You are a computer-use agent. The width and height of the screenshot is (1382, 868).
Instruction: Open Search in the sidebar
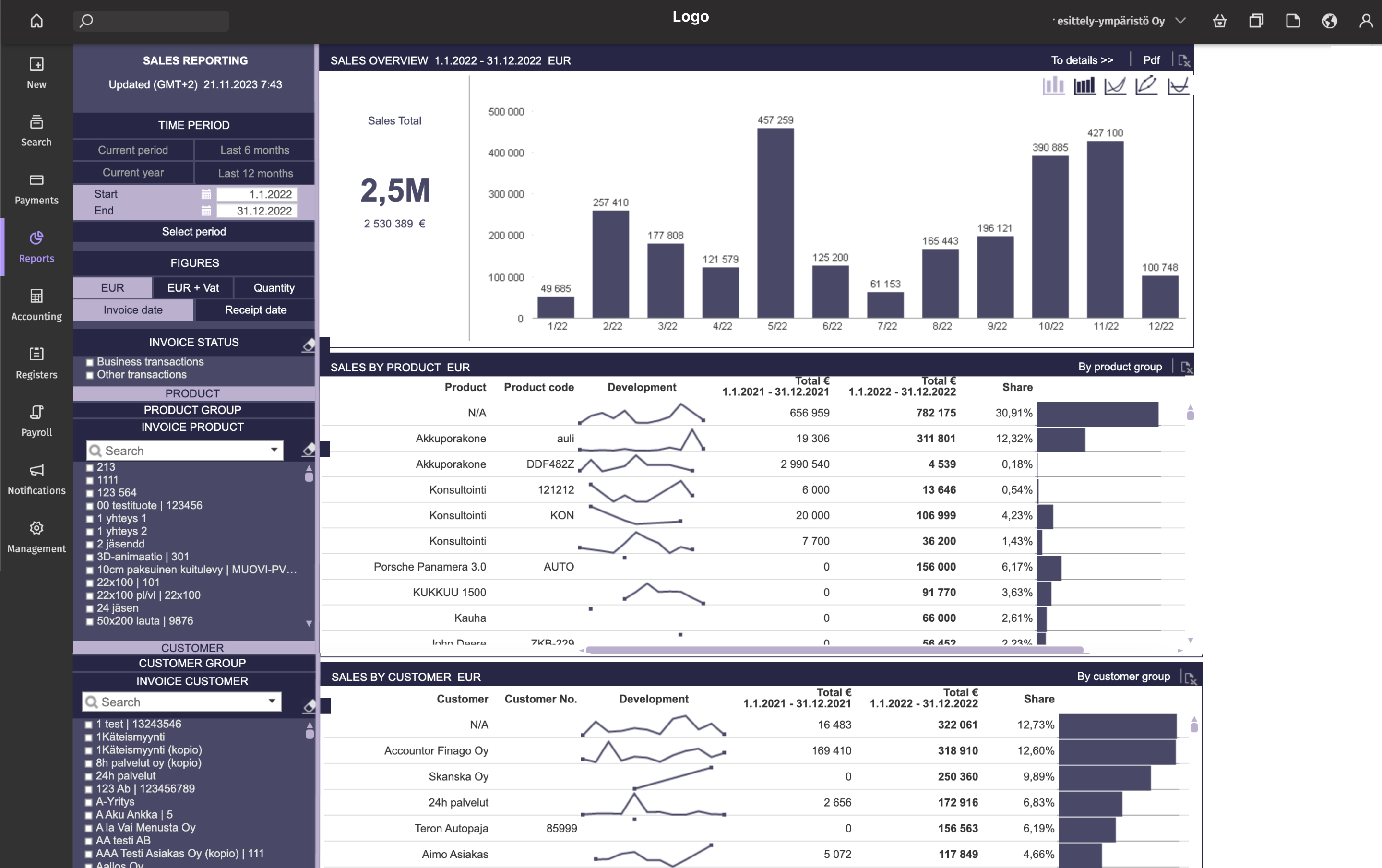[37, 131]
